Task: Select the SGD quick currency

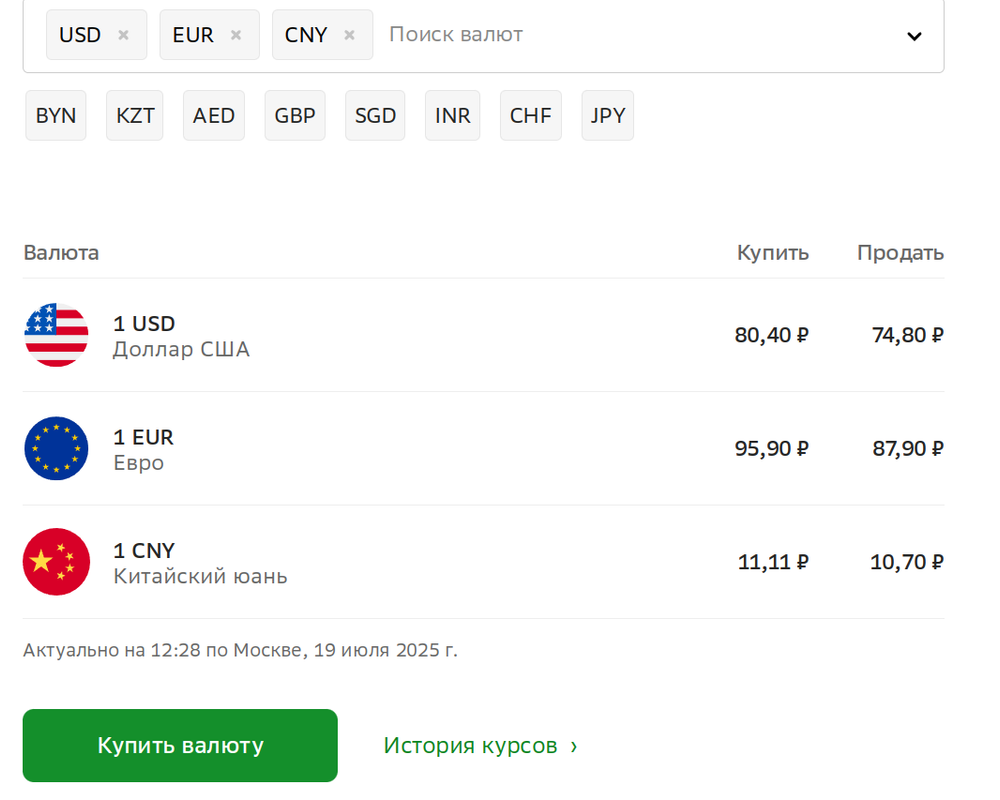Action: pyautogui.click(x=375, y=115)
